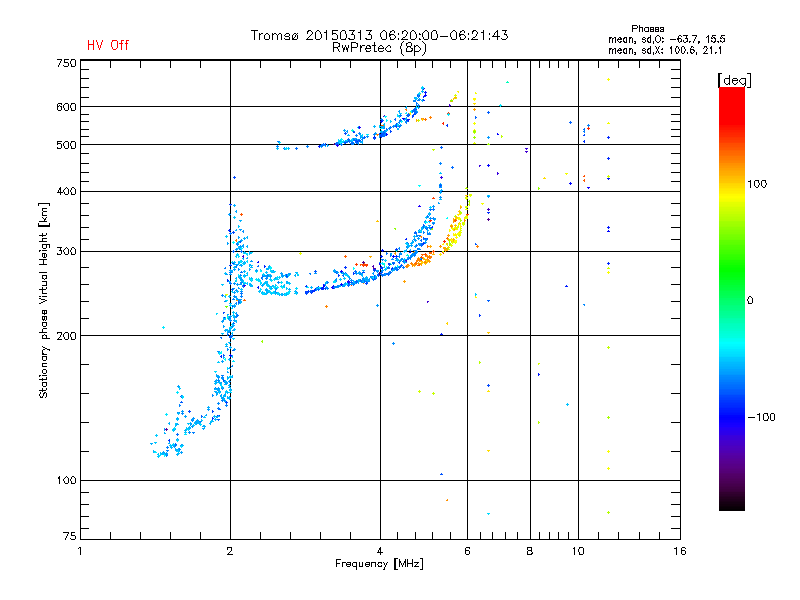This screenshot has height=600, width=800.
Task: Select the plot title 'Tromsø 20150313 06:20:00-06:21:43'
Action: click(379, 35)
